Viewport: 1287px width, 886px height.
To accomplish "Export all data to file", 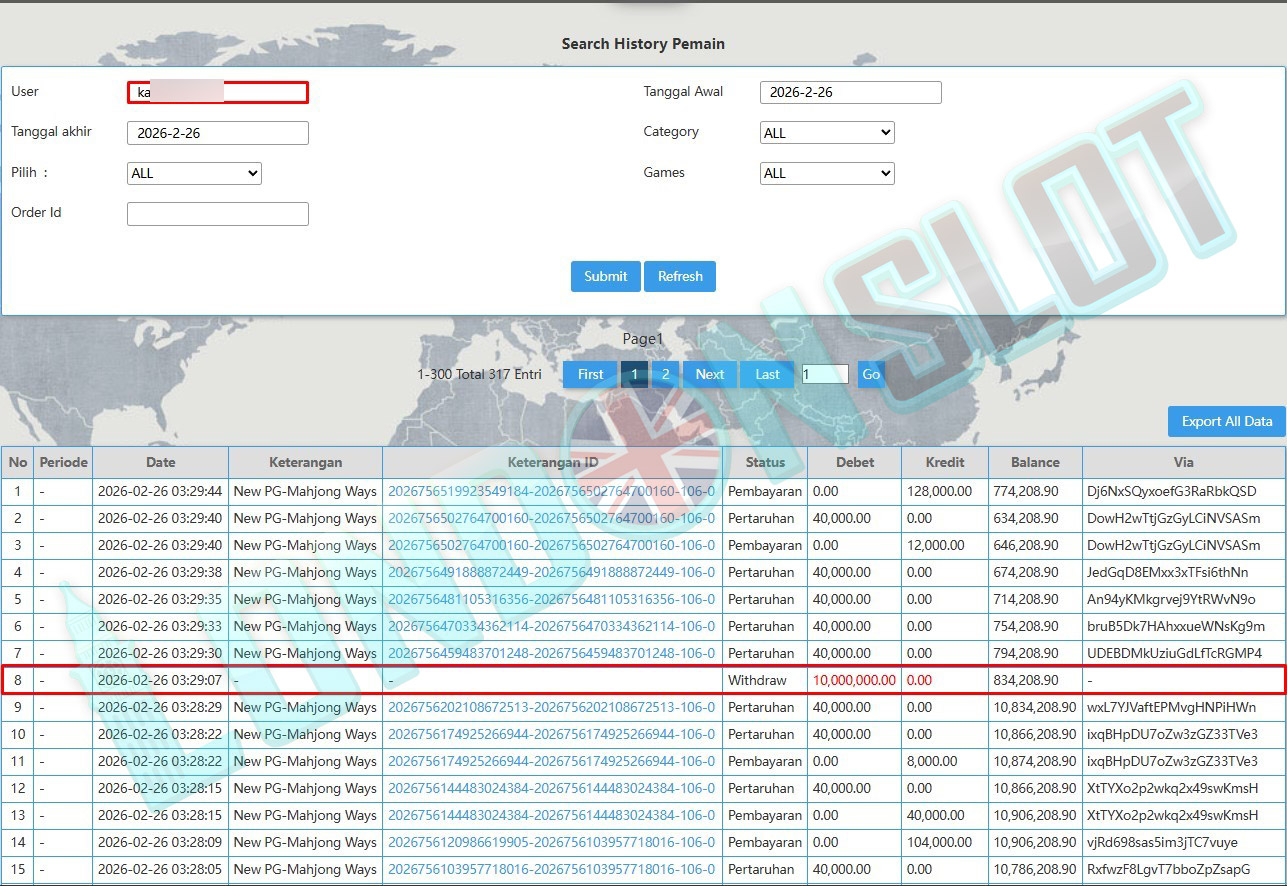I will click(1226, 422).
